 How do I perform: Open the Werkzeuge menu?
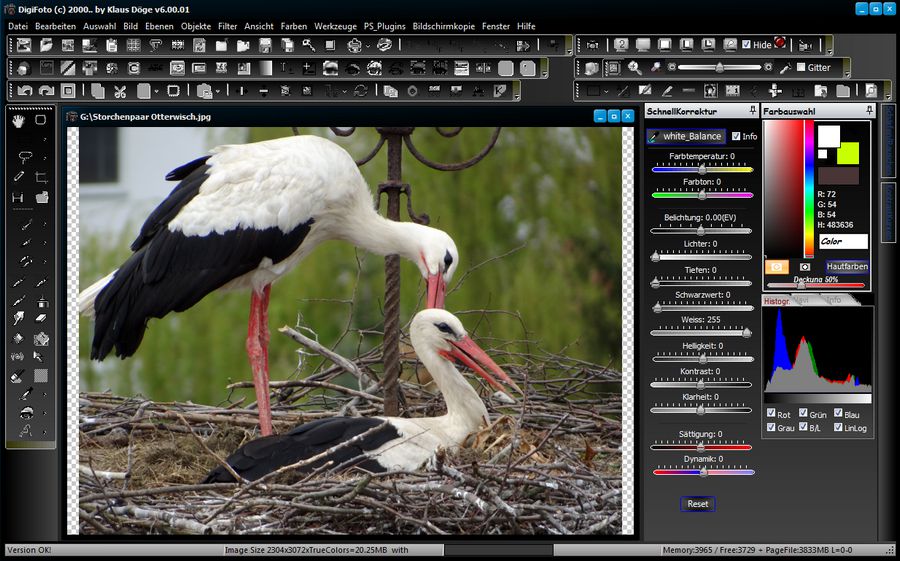335,26
